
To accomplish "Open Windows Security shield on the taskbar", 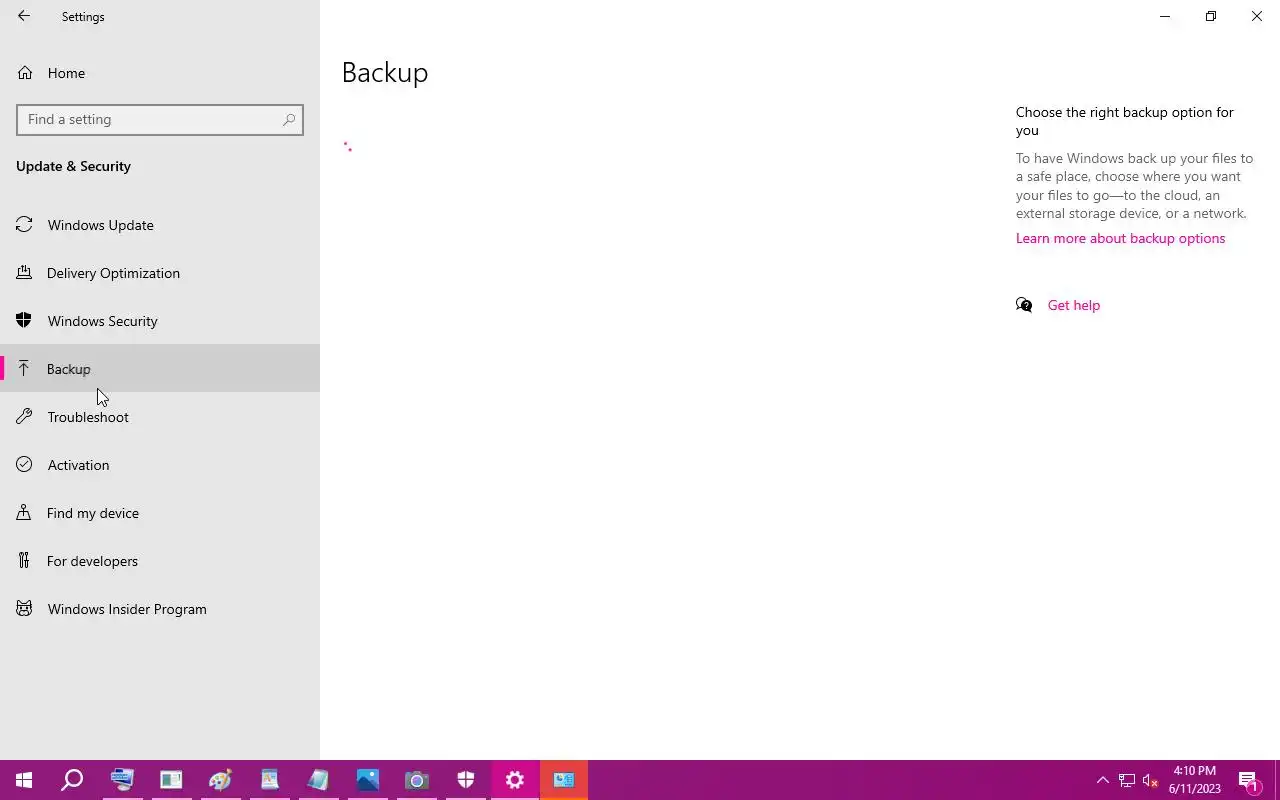I will (465, 780).
